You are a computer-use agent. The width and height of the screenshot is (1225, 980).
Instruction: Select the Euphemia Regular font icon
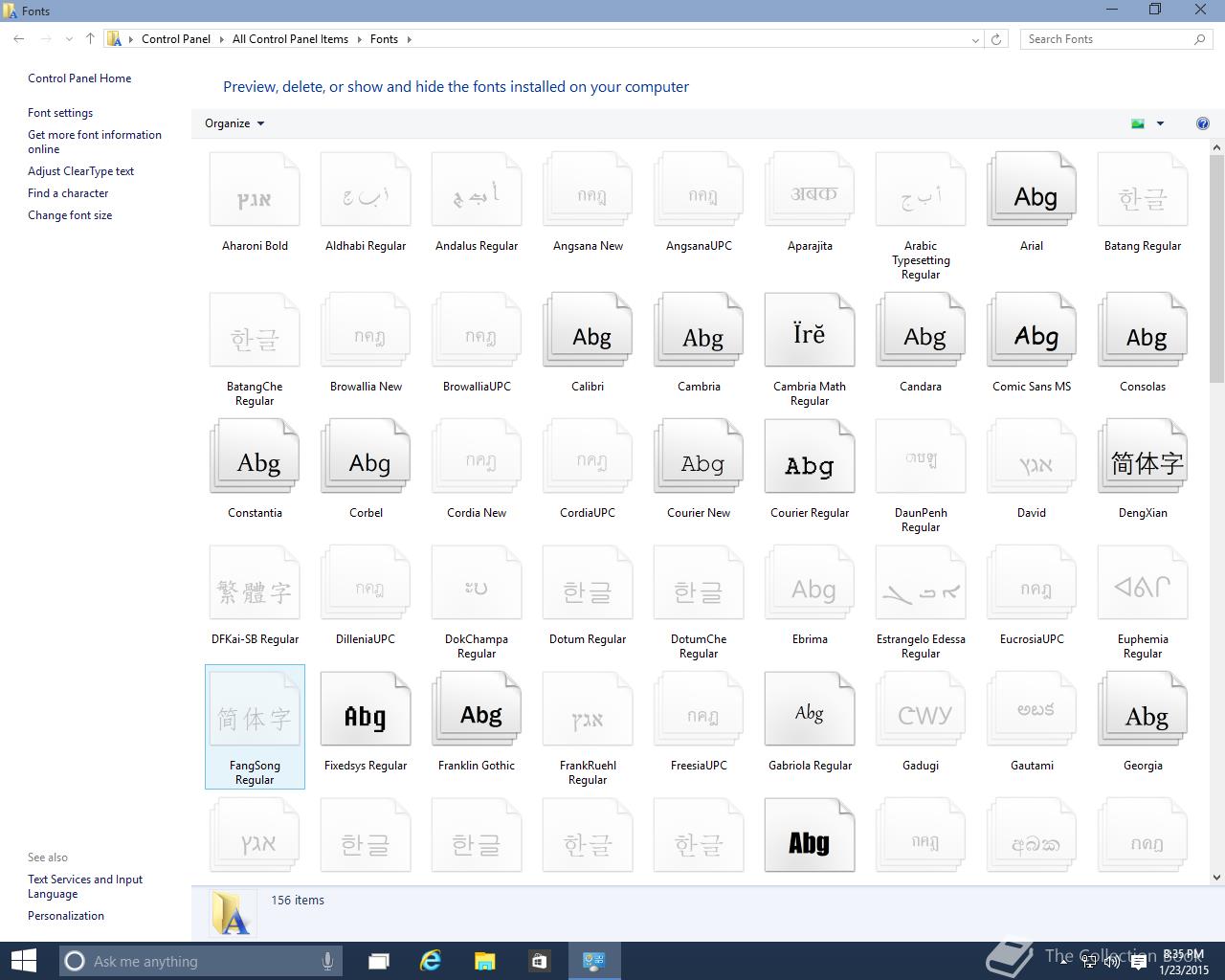1143,583
